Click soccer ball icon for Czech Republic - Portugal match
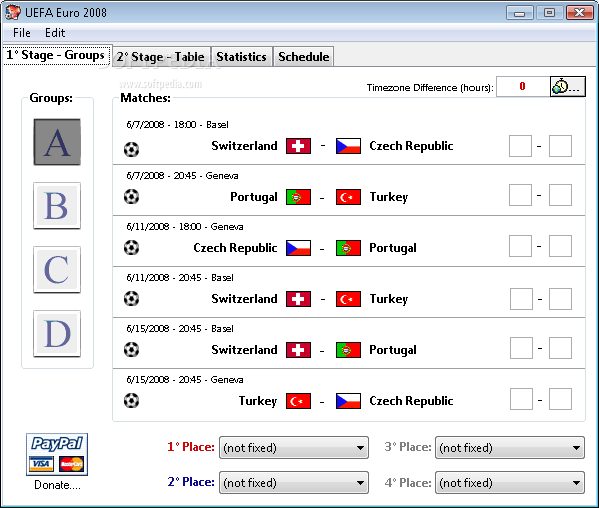 pos(131,248)
